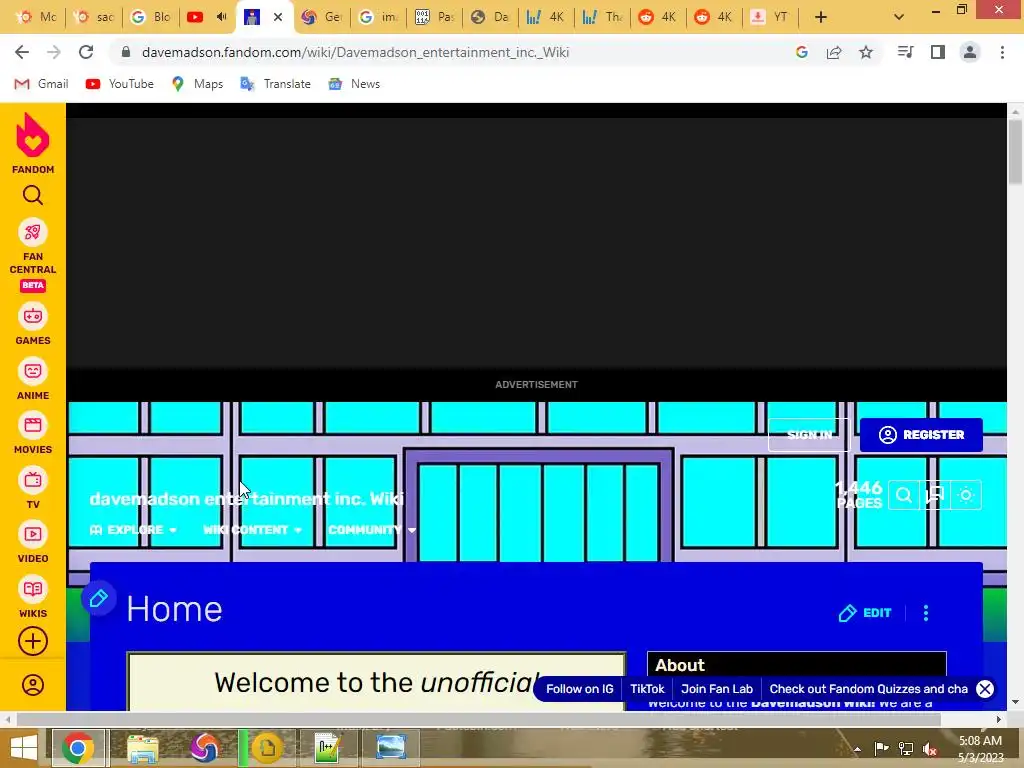Open Maps bookmark
Viewport: 1024px width, 768px height.
click(197, 84)
